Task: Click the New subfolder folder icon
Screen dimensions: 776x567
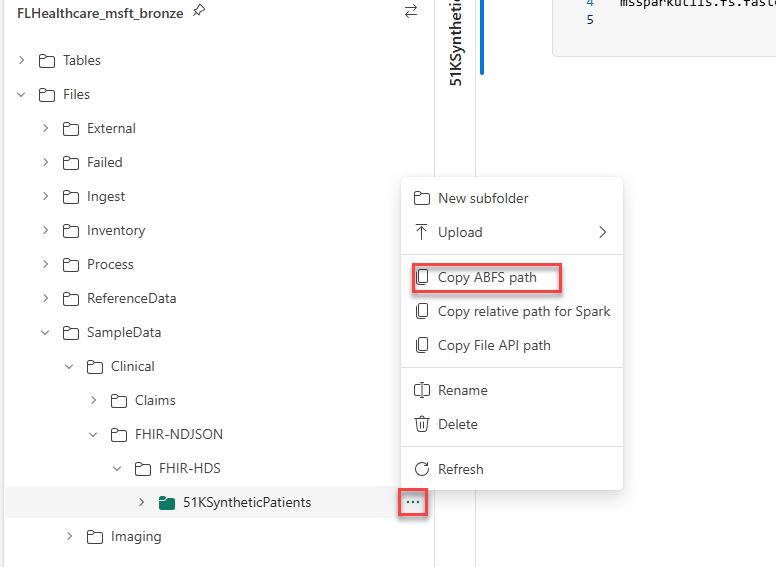Action: (422, 198)
